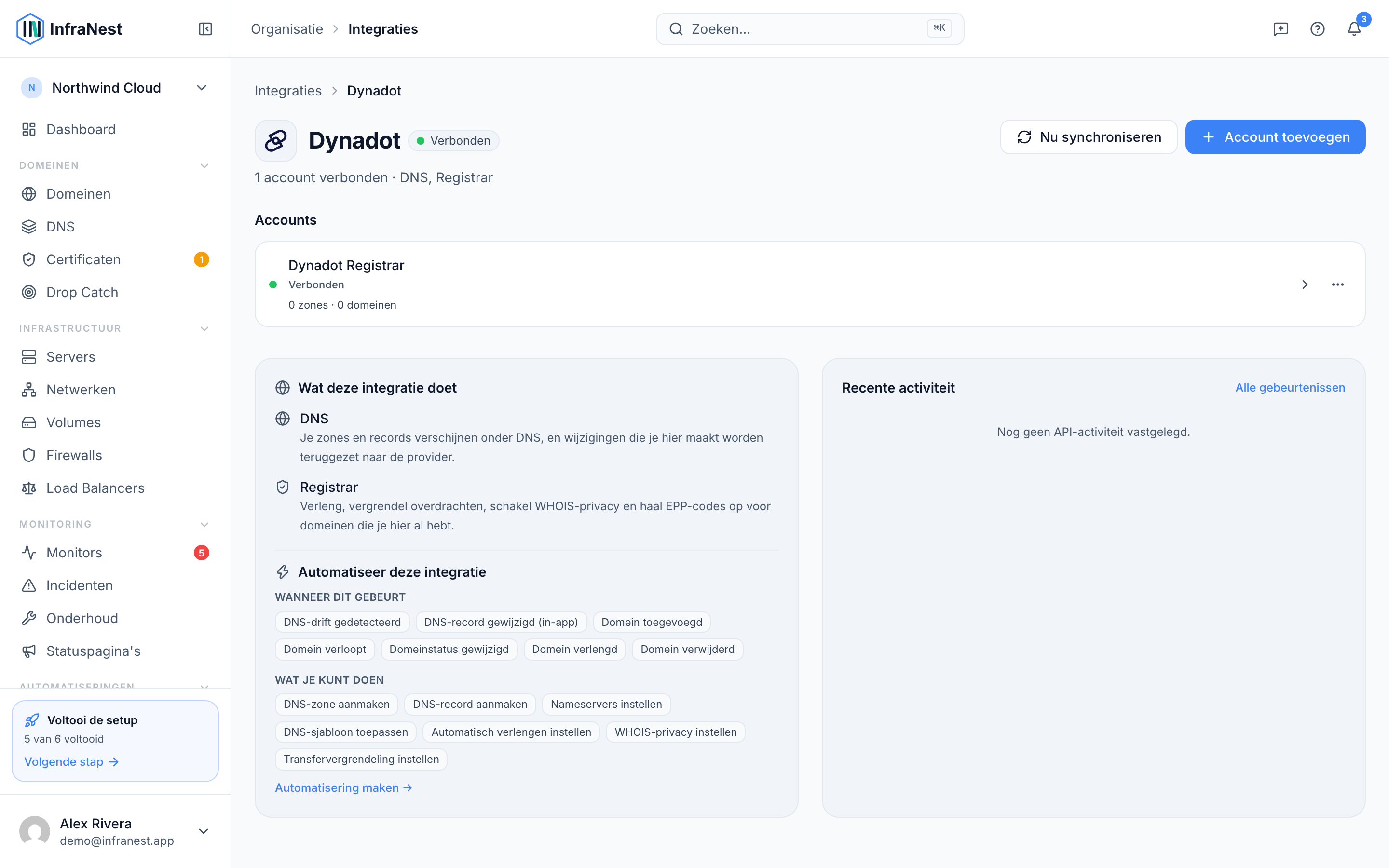1389x868 pixels.
Task: Navigate to Servers
Action: coord(115,357)
